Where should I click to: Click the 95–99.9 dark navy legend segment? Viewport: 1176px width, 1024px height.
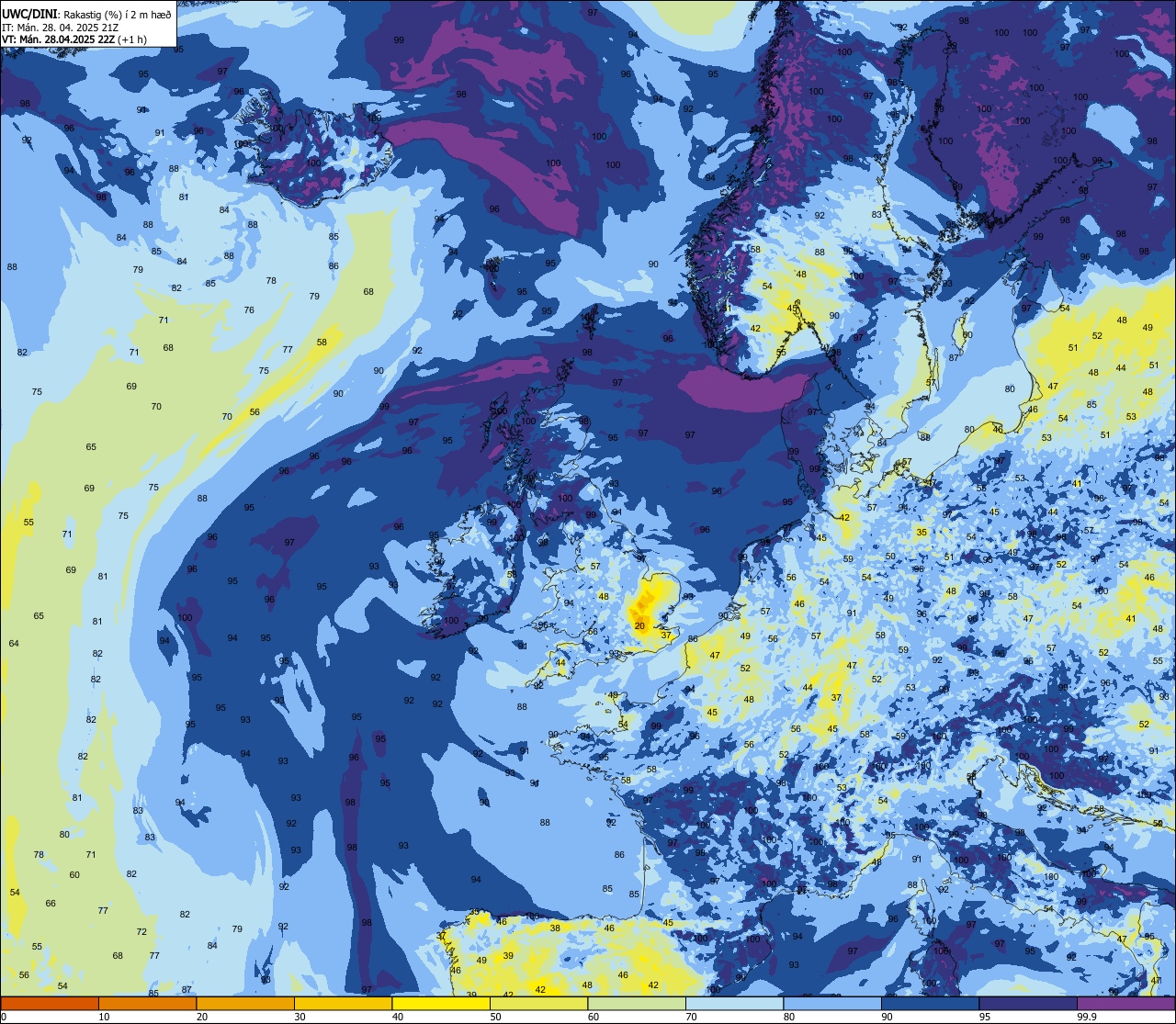tap(1028, 1004)
